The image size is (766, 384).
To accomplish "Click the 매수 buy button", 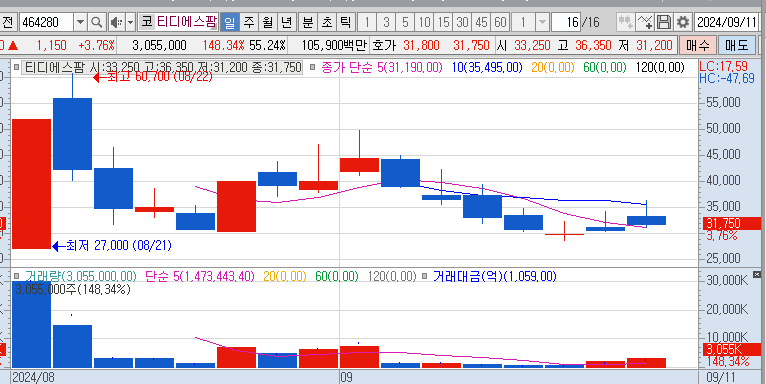I will (698, 45).
